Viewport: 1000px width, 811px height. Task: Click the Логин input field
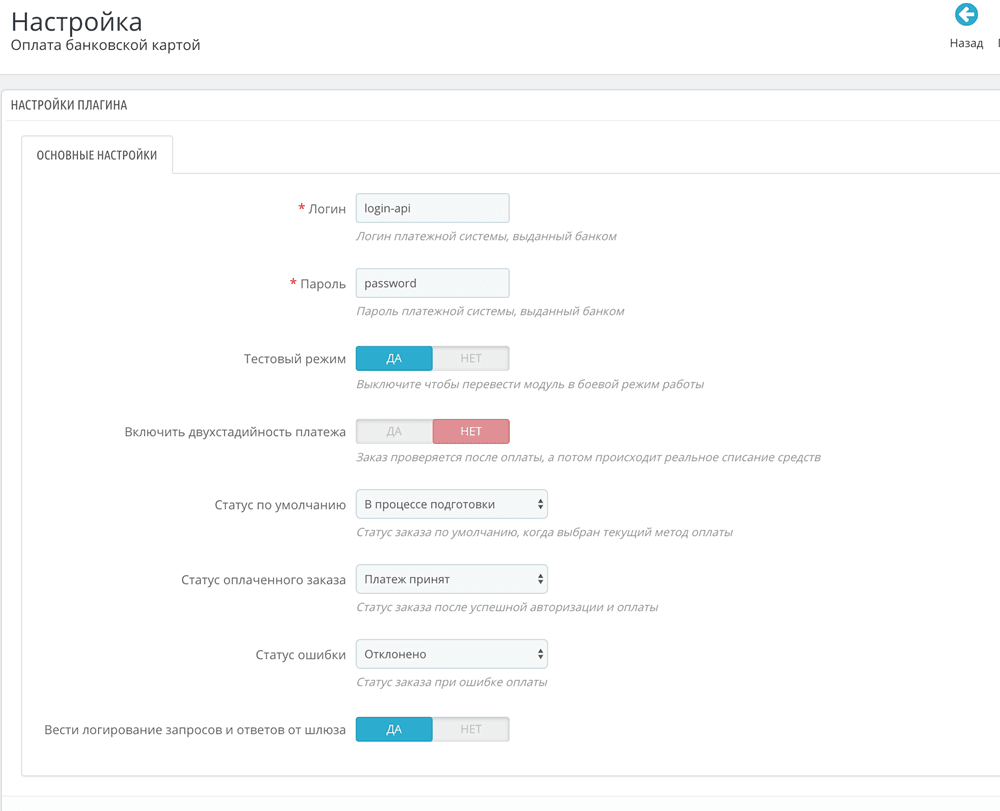432,208
